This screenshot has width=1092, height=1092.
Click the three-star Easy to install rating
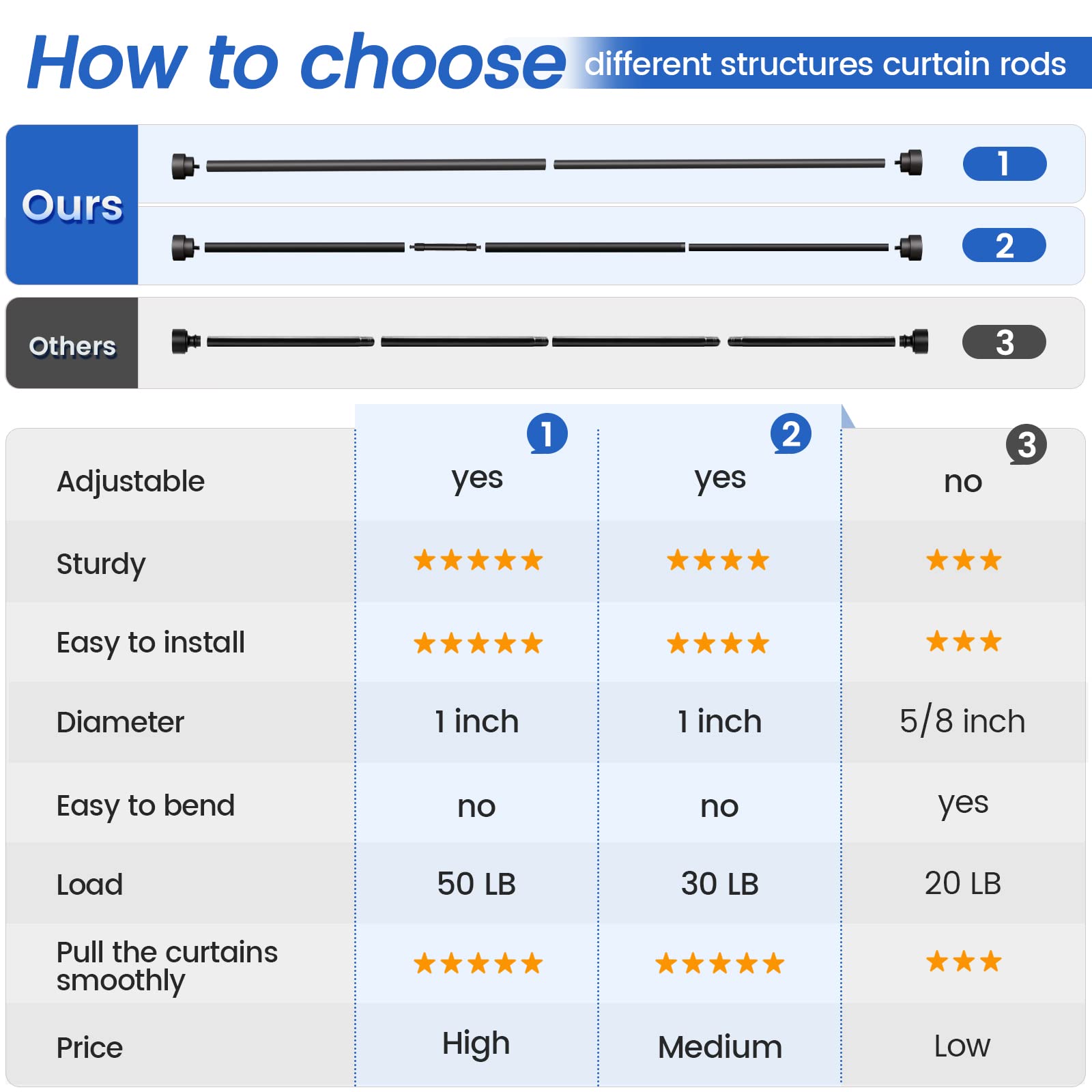tap(963, 642)
